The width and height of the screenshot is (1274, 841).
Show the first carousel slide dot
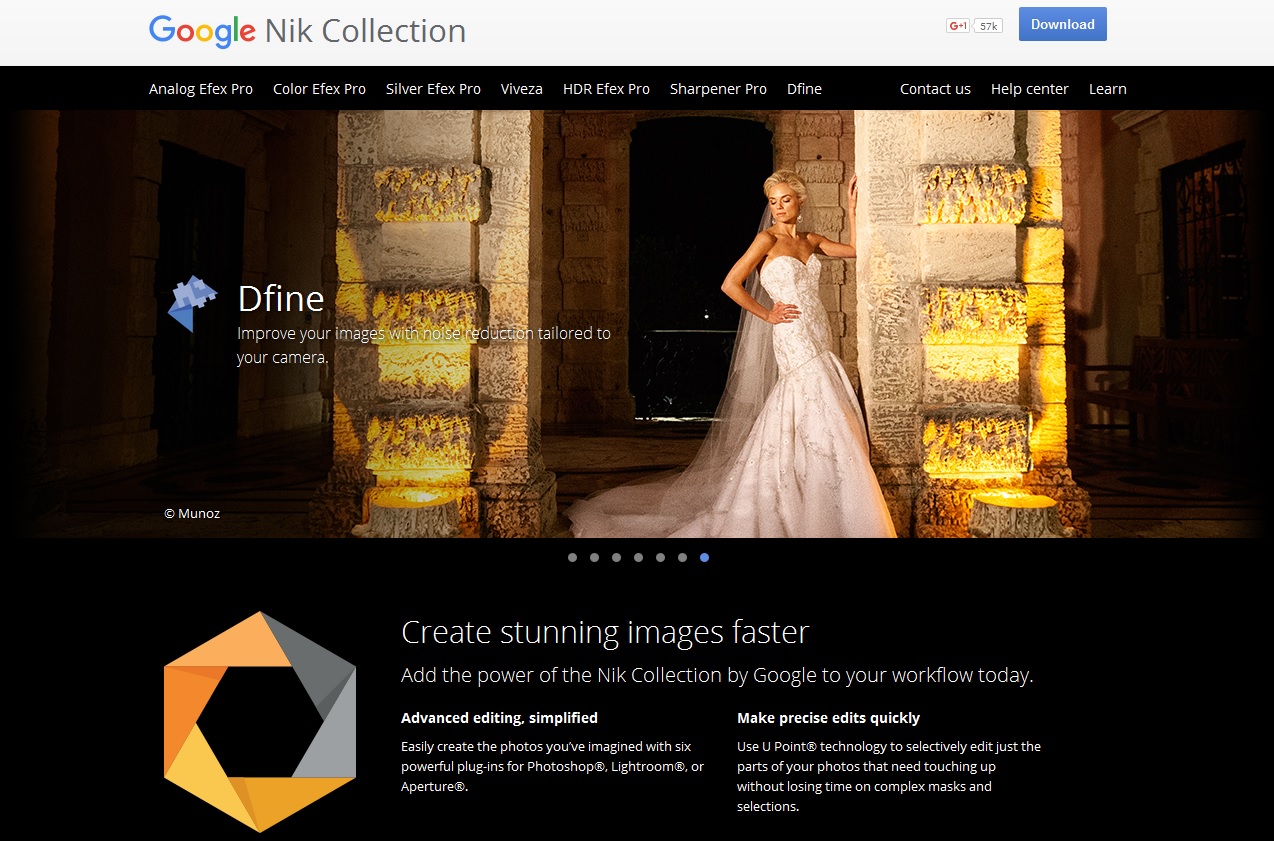(x=572, y=558)
